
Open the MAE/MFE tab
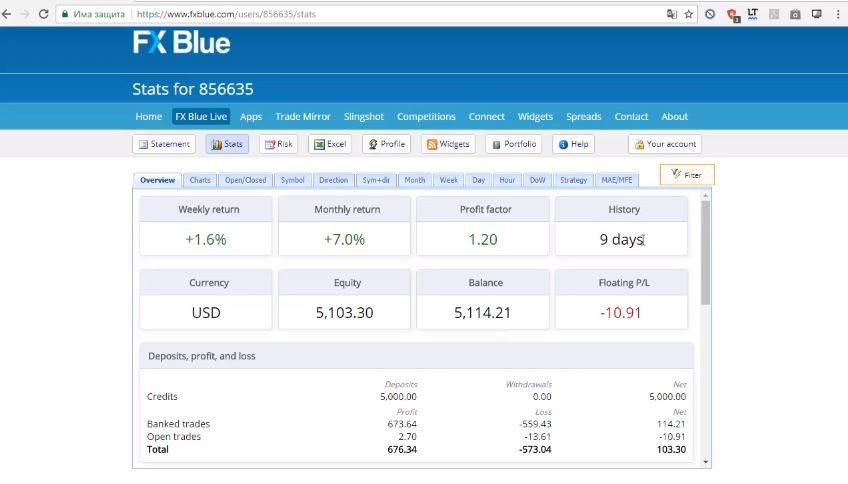coord(616,181)
